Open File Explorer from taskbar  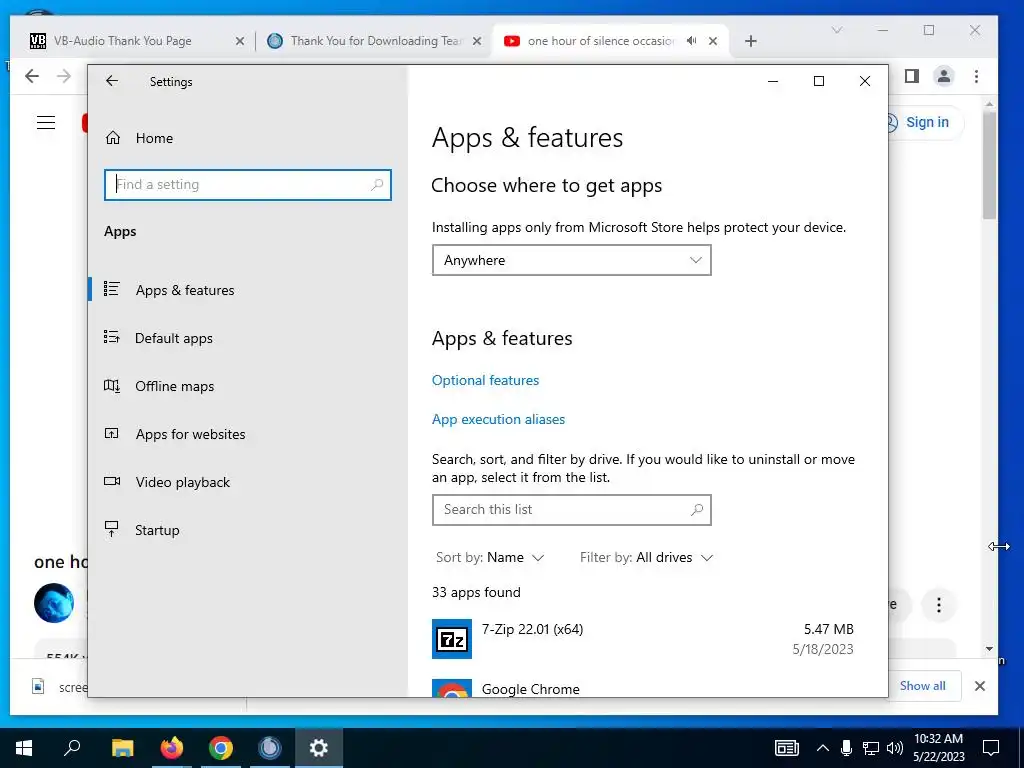(122, 747)
